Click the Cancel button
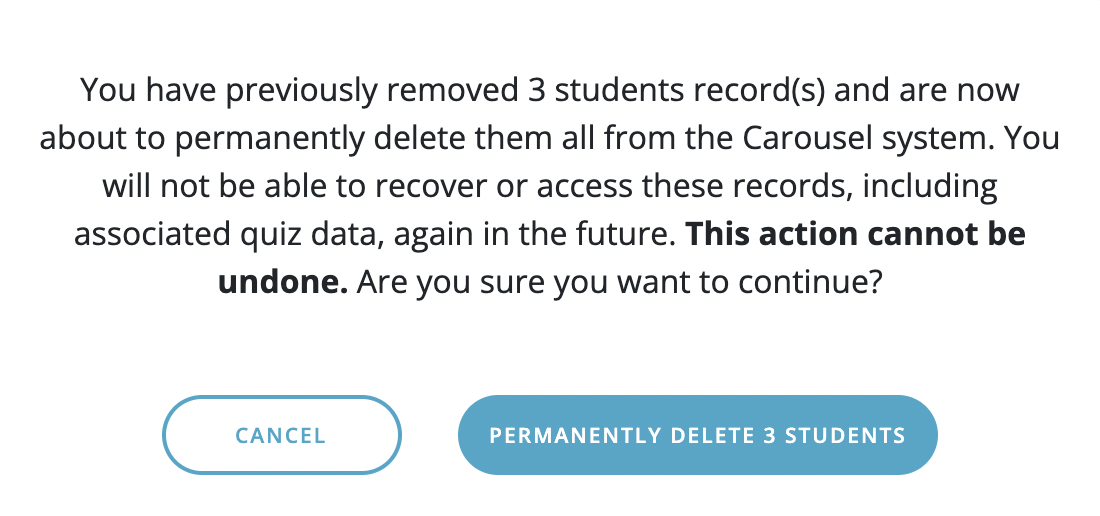The width and height of the screenshot is (1100, 516). tap(281, 435)
